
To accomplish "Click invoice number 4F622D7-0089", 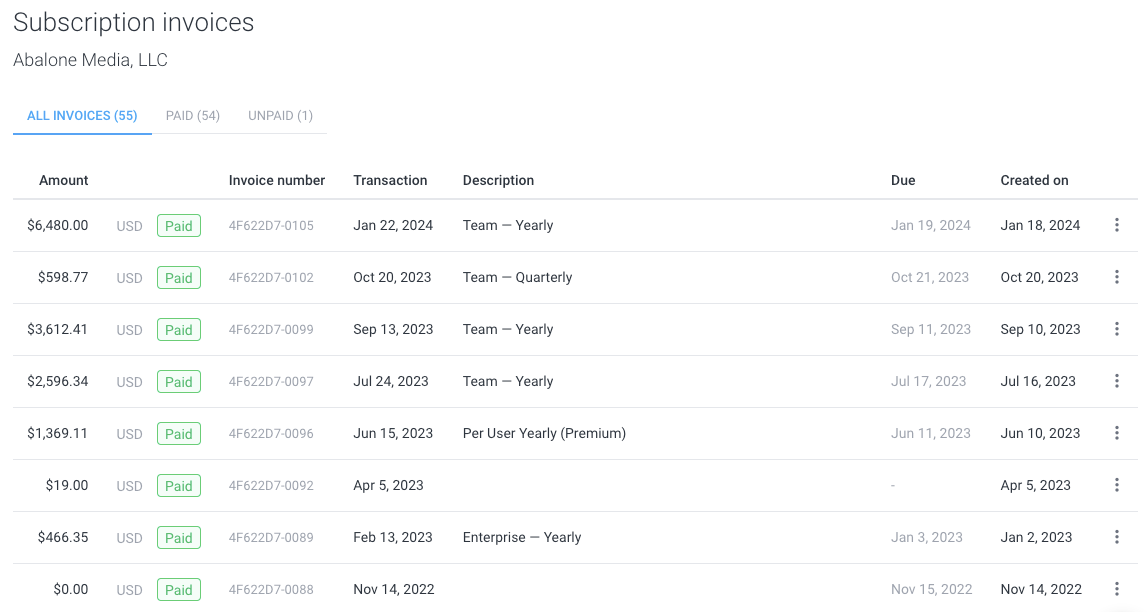I will click(271, 537).
